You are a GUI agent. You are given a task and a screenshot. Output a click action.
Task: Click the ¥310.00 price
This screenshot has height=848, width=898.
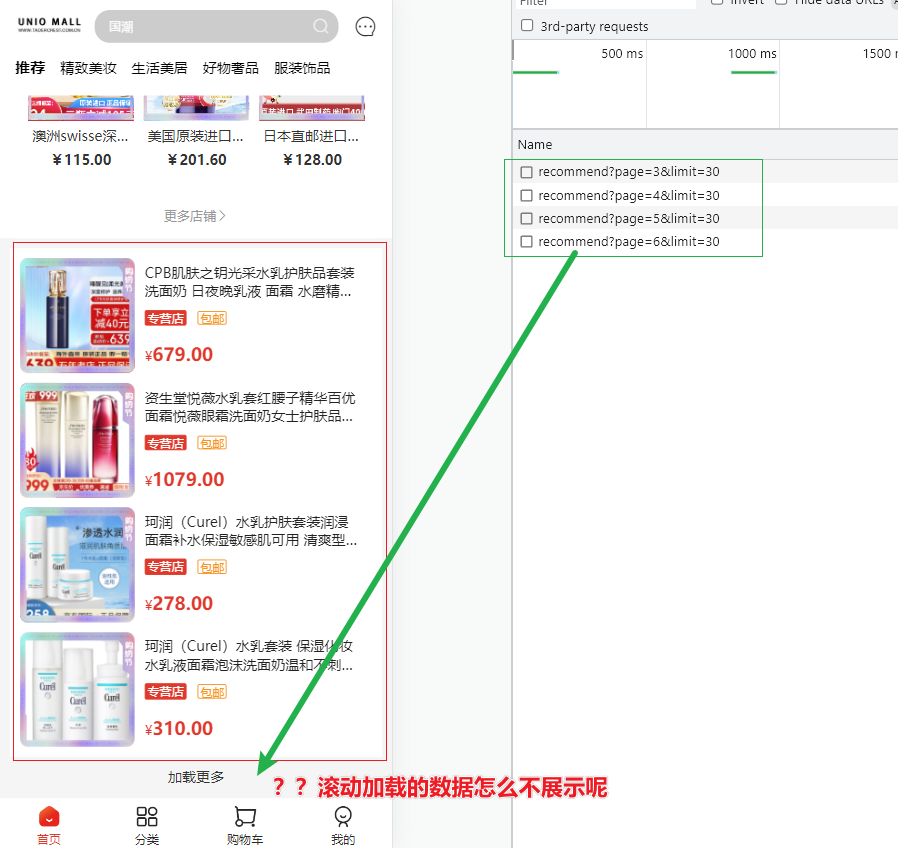[x=179, y=728]
